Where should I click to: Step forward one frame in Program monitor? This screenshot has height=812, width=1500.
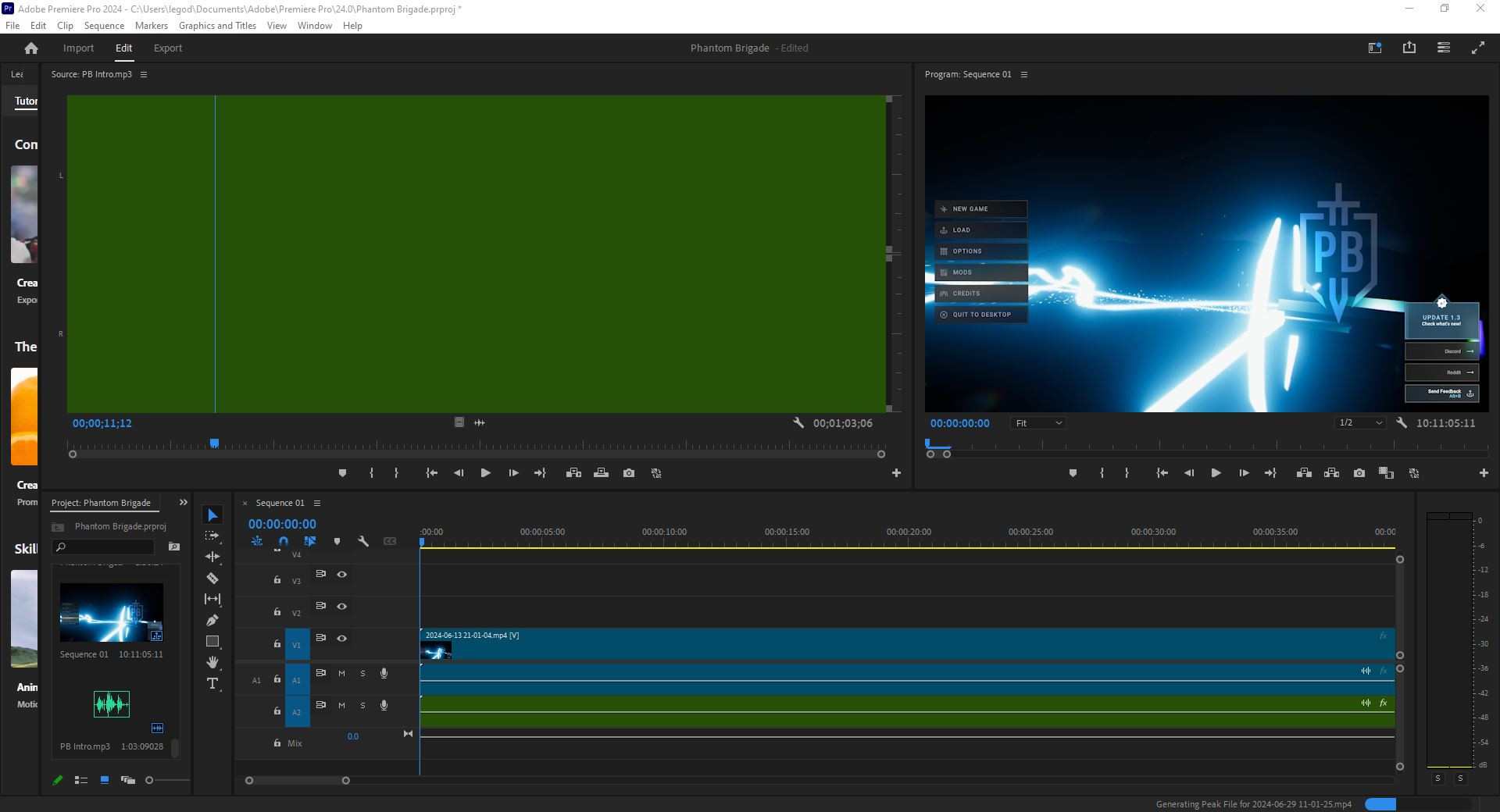point(1244,473)
